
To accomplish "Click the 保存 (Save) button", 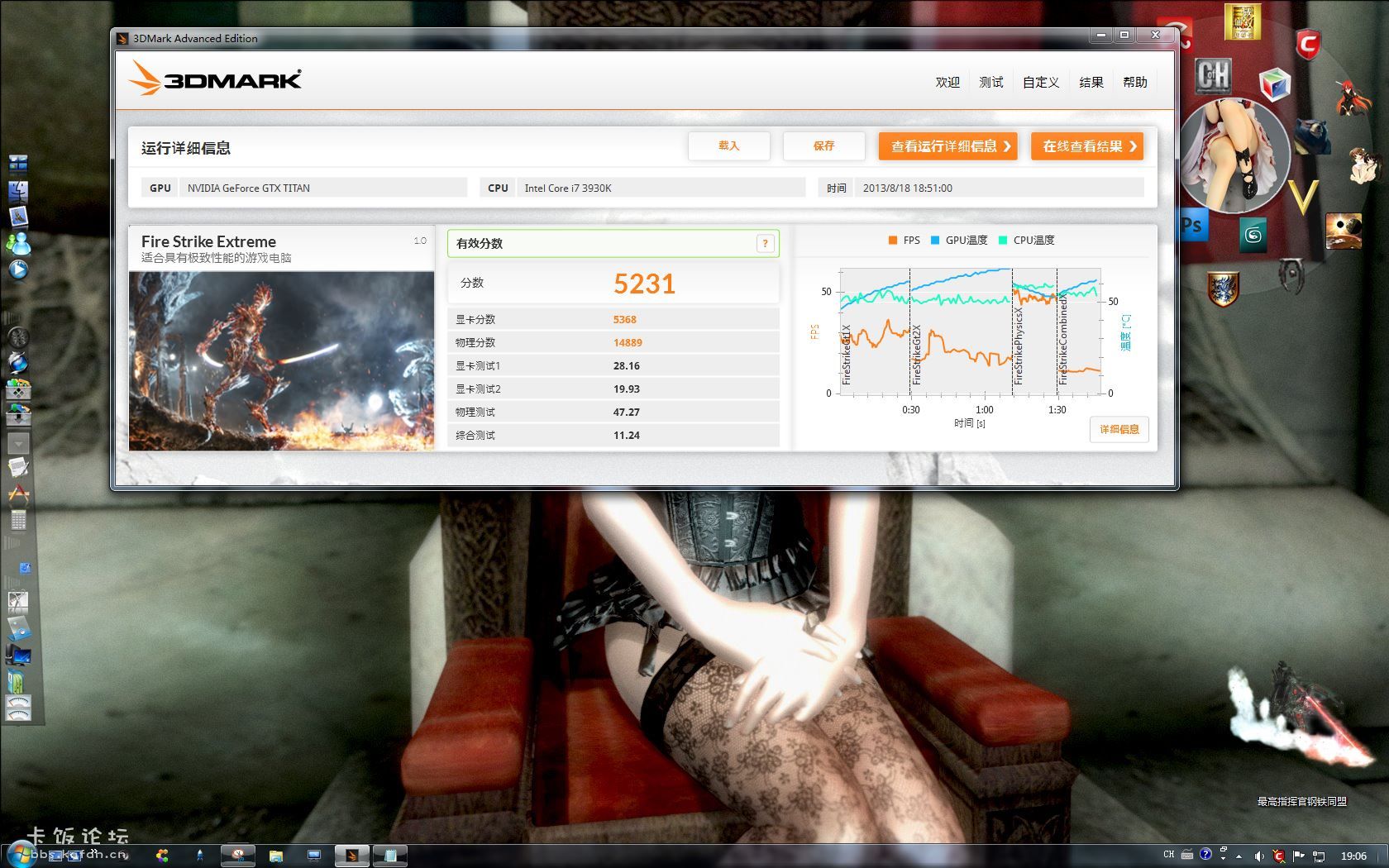I will pyautogui.click(x=823, y=145).
